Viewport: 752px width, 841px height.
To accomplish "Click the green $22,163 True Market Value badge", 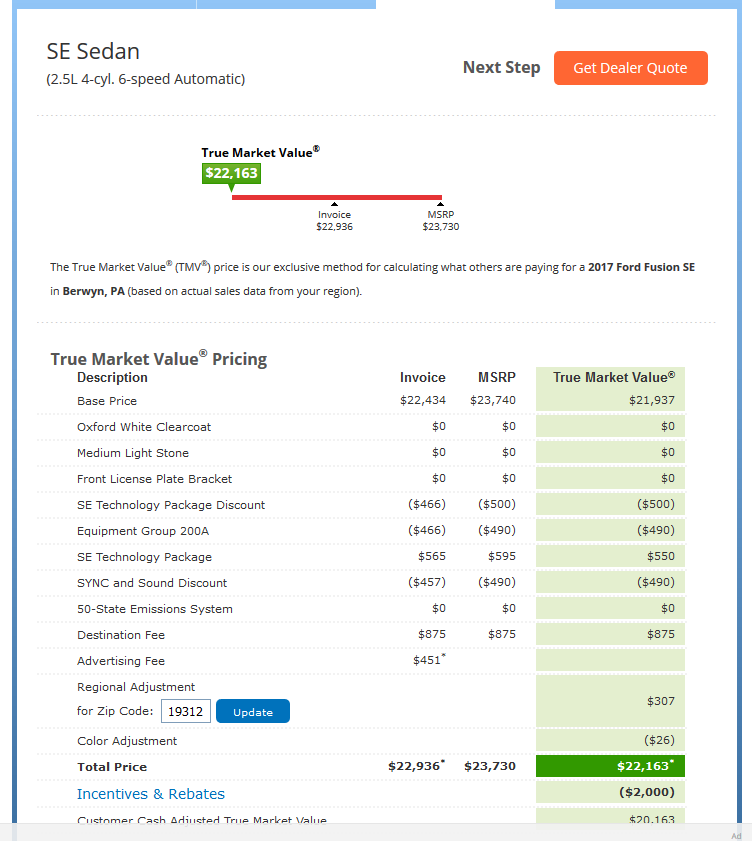I will click(231, 173).
